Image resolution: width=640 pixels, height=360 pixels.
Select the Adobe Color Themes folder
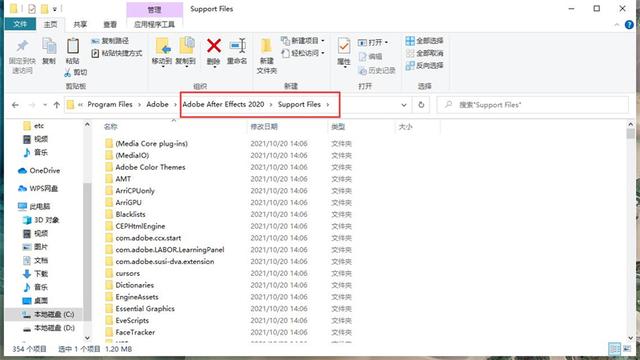coord(150,167)
